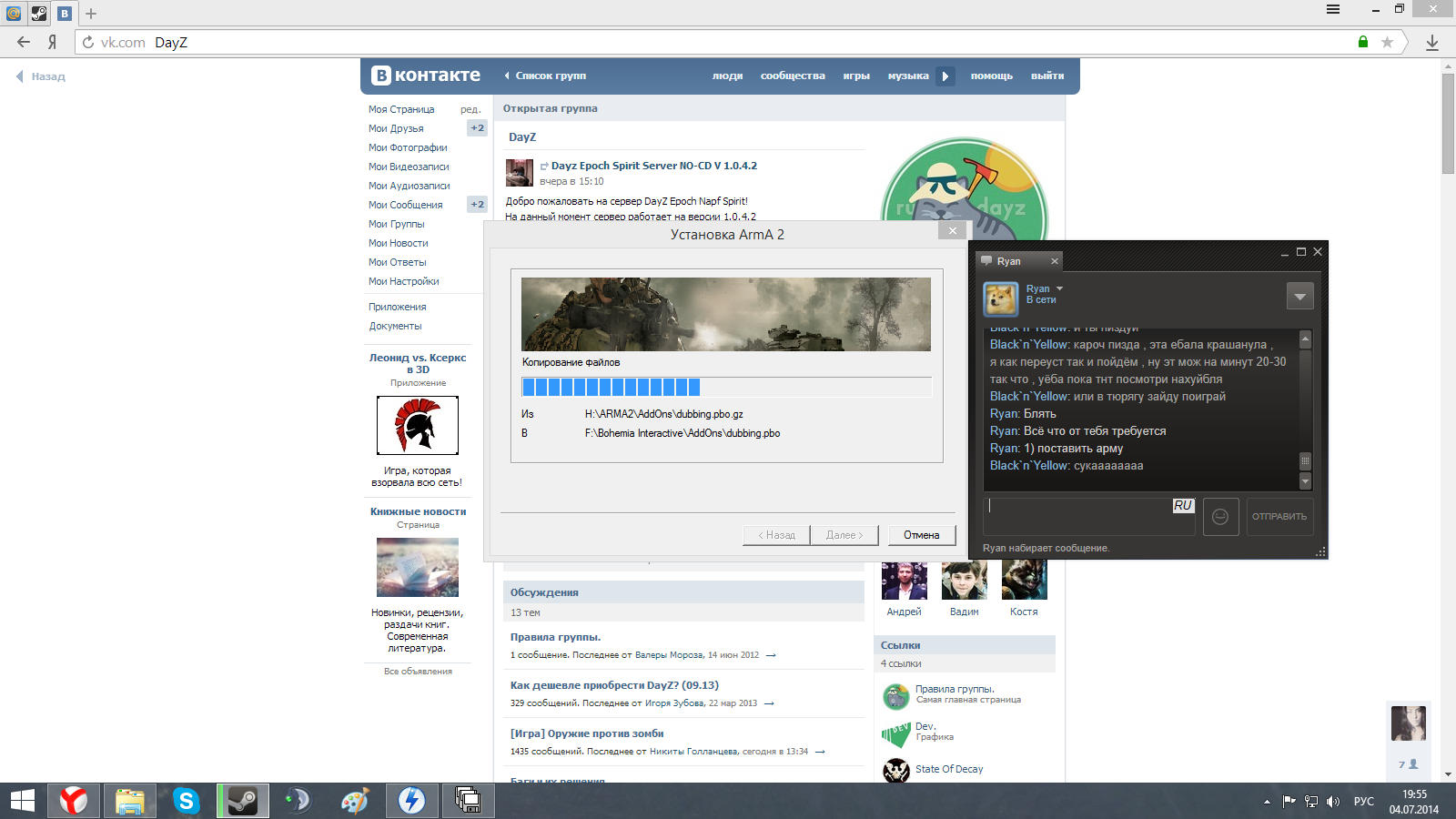Switch to the Steam browser tab
1456x819 pixels.
39,13
